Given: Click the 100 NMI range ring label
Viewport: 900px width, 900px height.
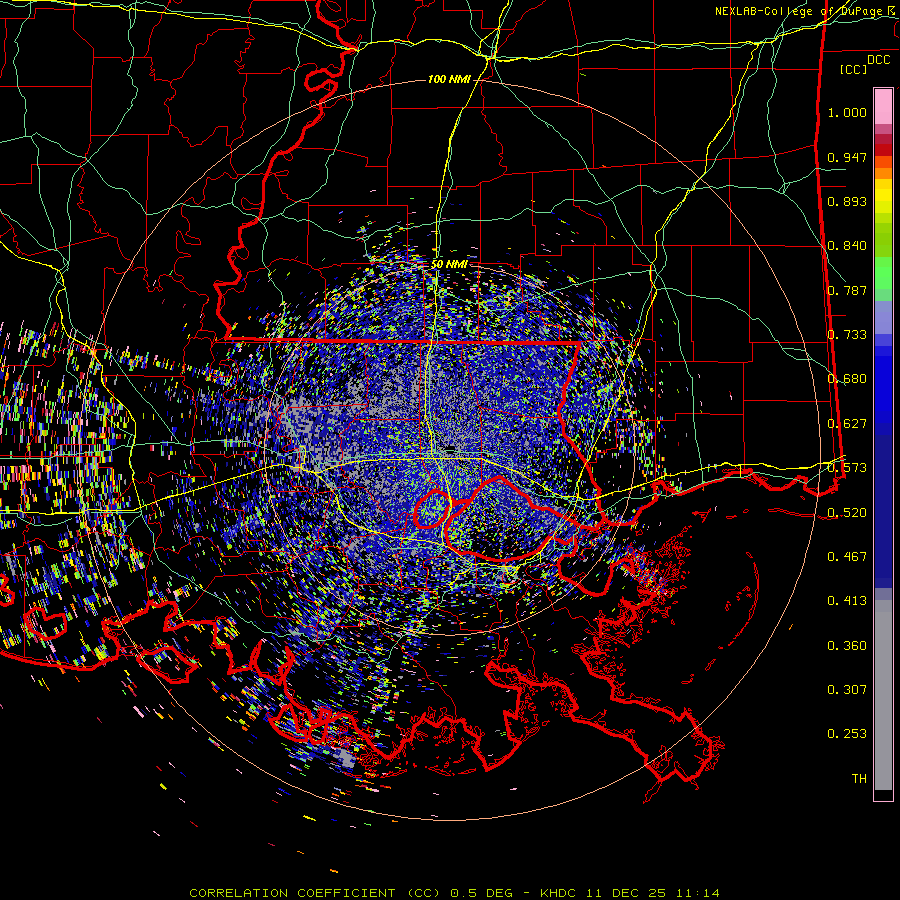Looking at the screenshot, I should click(x=449, y=79).
